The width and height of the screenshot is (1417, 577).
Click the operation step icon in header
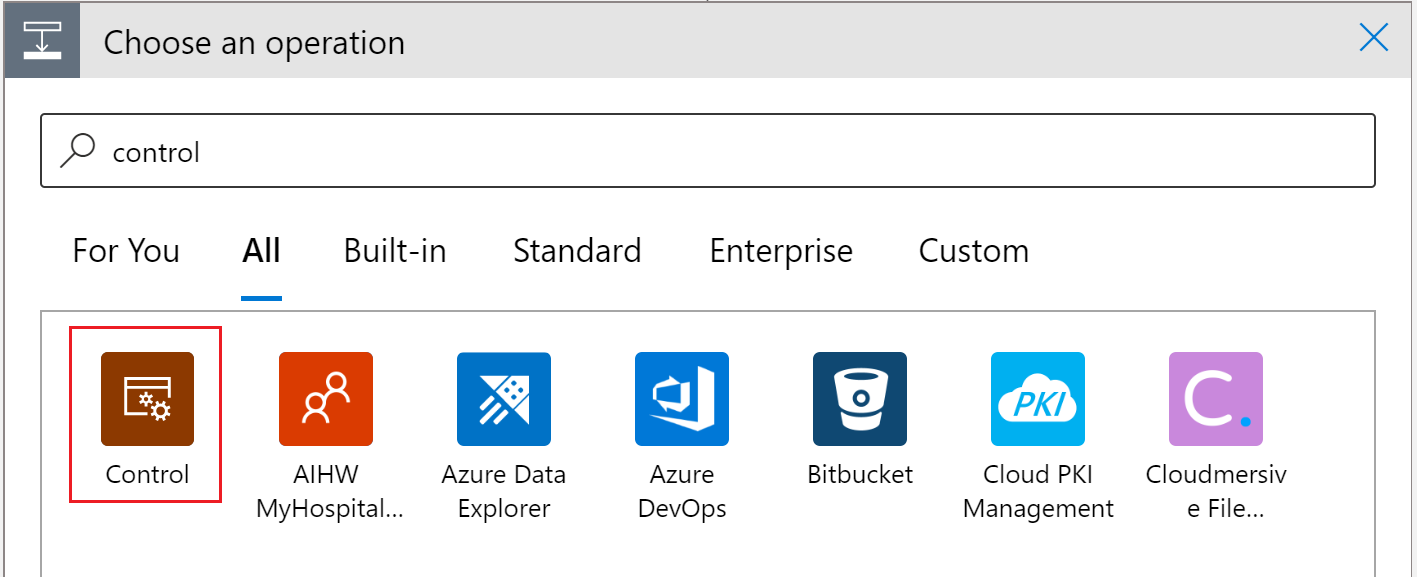pos(42,42)
